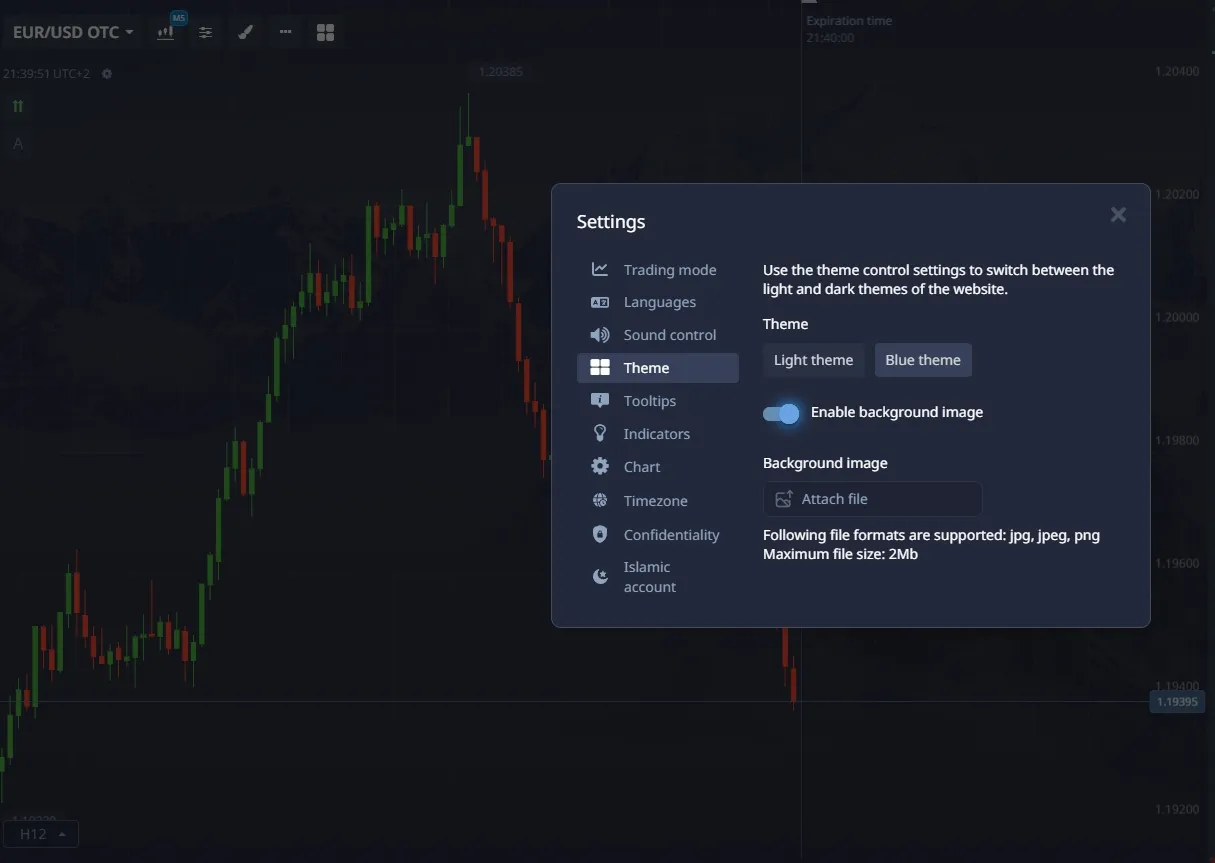1215x863 pixels.
Task: Open the chart type candlestick icon
Action: click(x=165, y=32)
